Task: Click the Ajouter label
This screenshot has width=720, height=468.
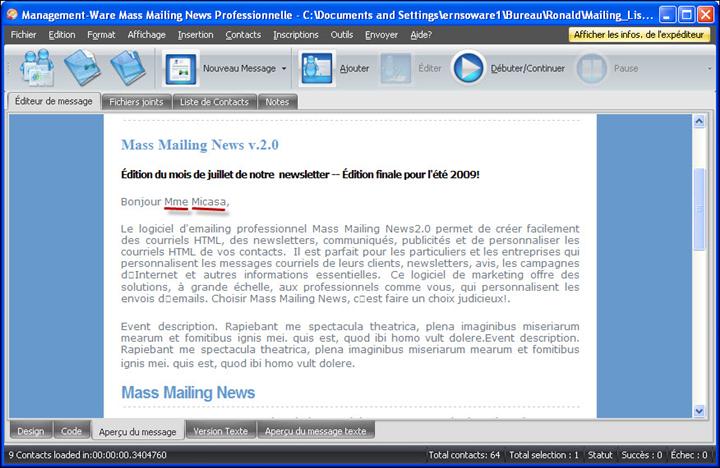Action: (354, 68)
